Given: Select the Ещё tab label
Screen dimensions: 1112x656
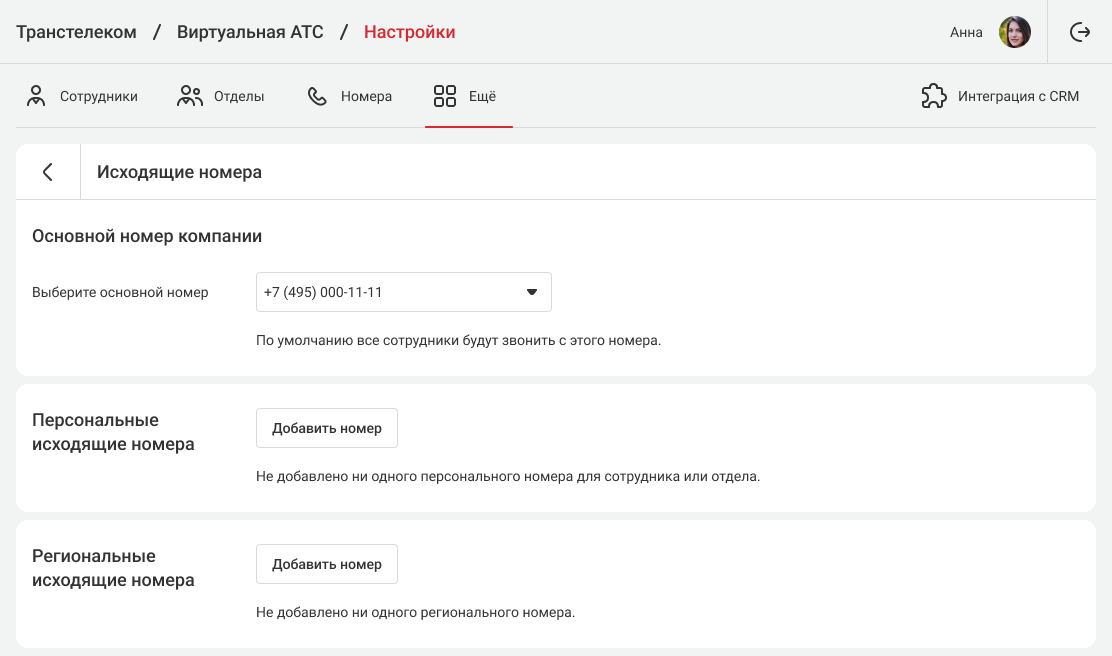Looking at the screenshot, I should pyautogui.click(x=482, y=97).
